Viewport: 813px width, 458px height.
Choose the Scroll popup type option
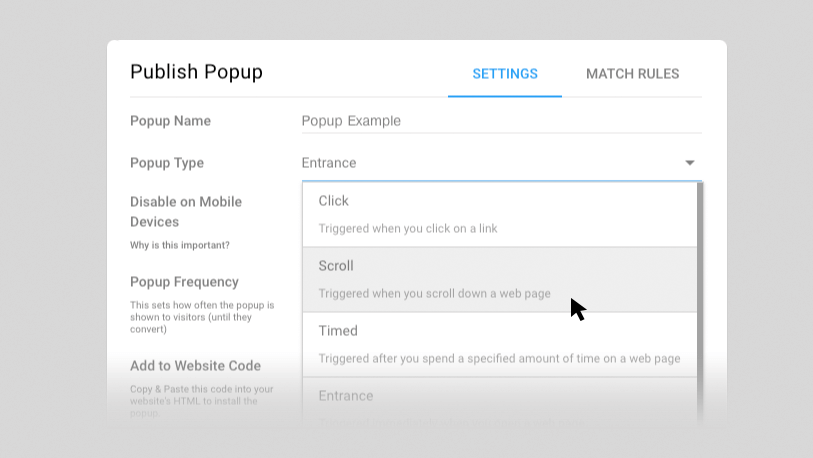[x=500, y=280]
